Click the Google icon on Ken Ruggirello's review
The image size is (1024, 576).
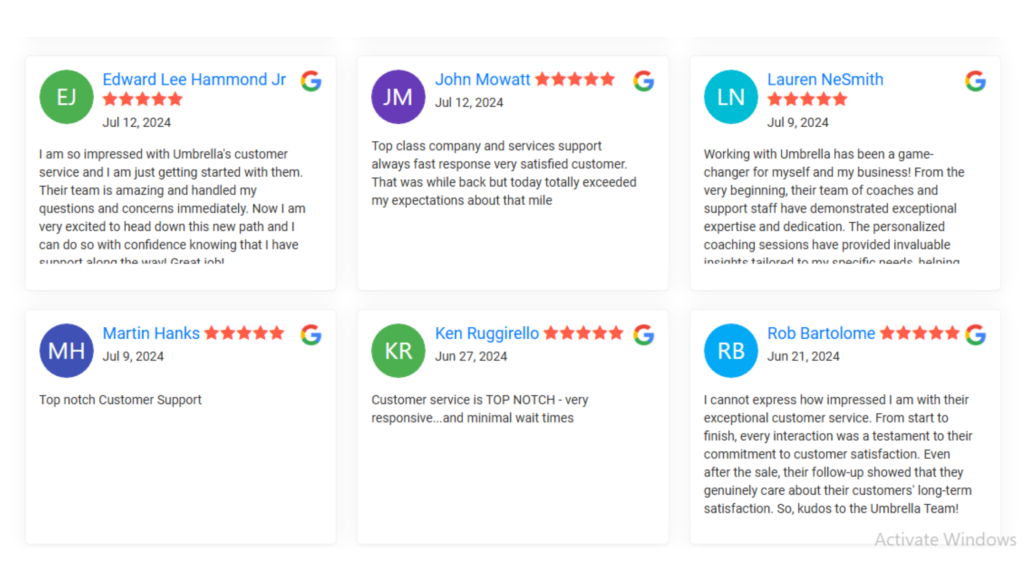644,334
